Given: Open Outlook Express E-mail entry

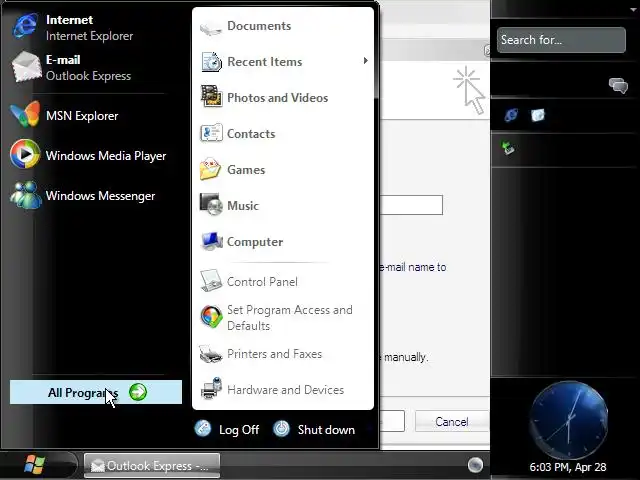Looking at the screenshot, I should pos(72,67).
